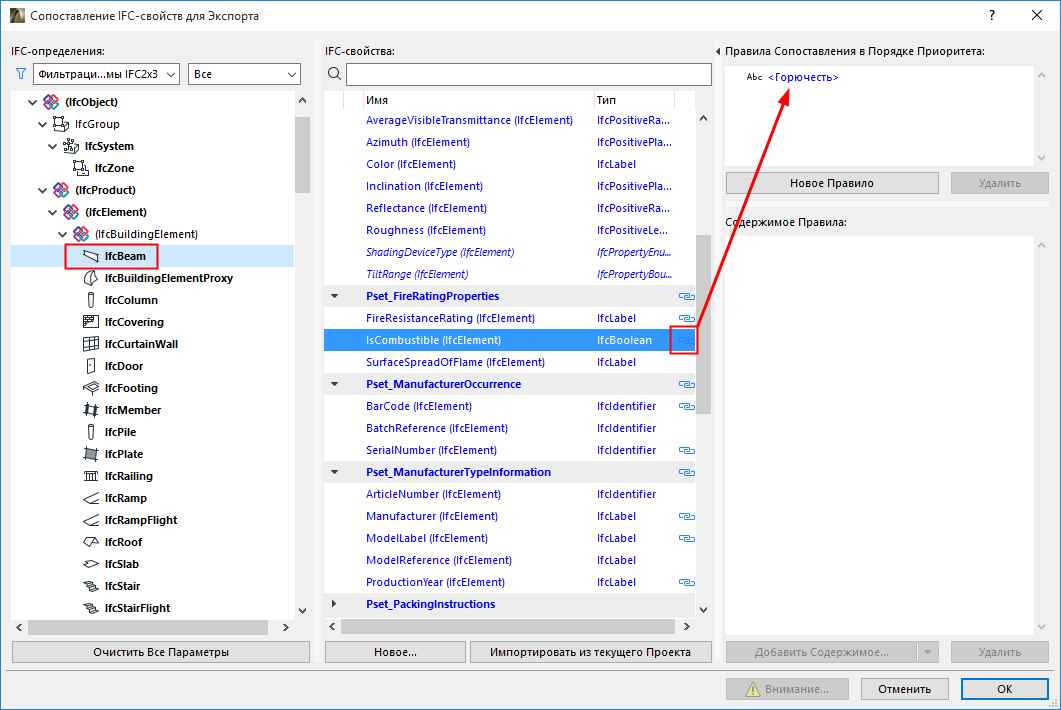Click the filter funnel icon
Screen dimensions: 1061x710
click(x=21, y=74)
